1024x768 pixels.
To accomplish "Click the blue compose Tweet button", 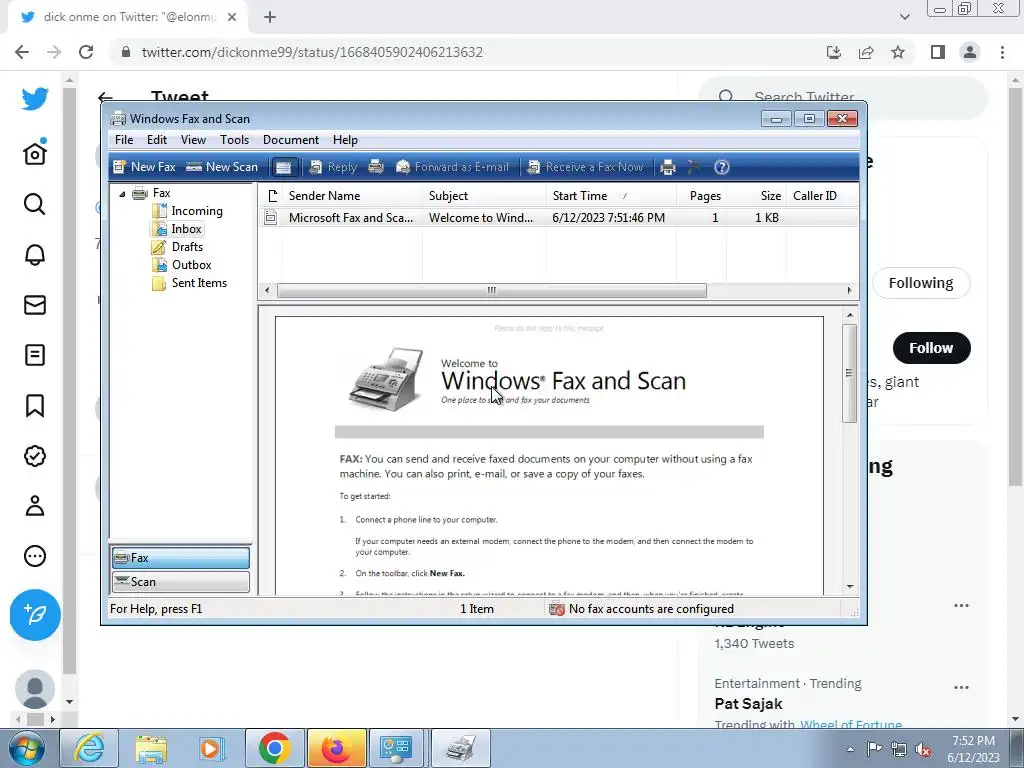I will pos(35,615).
